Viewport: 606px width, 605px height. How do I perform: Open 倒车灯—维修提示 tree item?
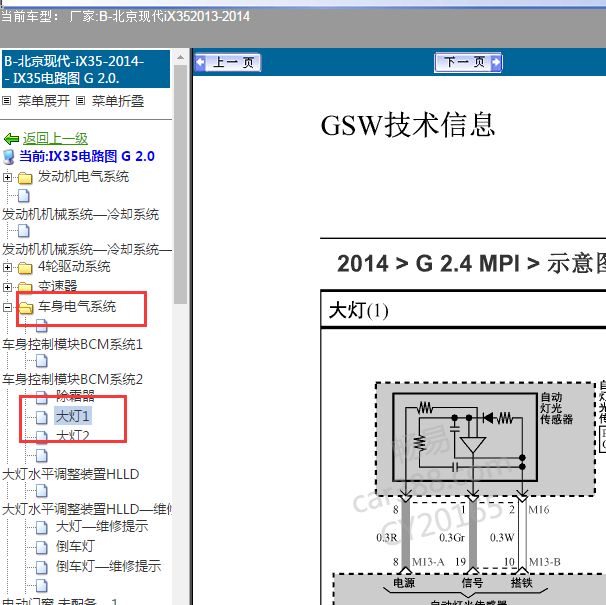tap(109, 566)
